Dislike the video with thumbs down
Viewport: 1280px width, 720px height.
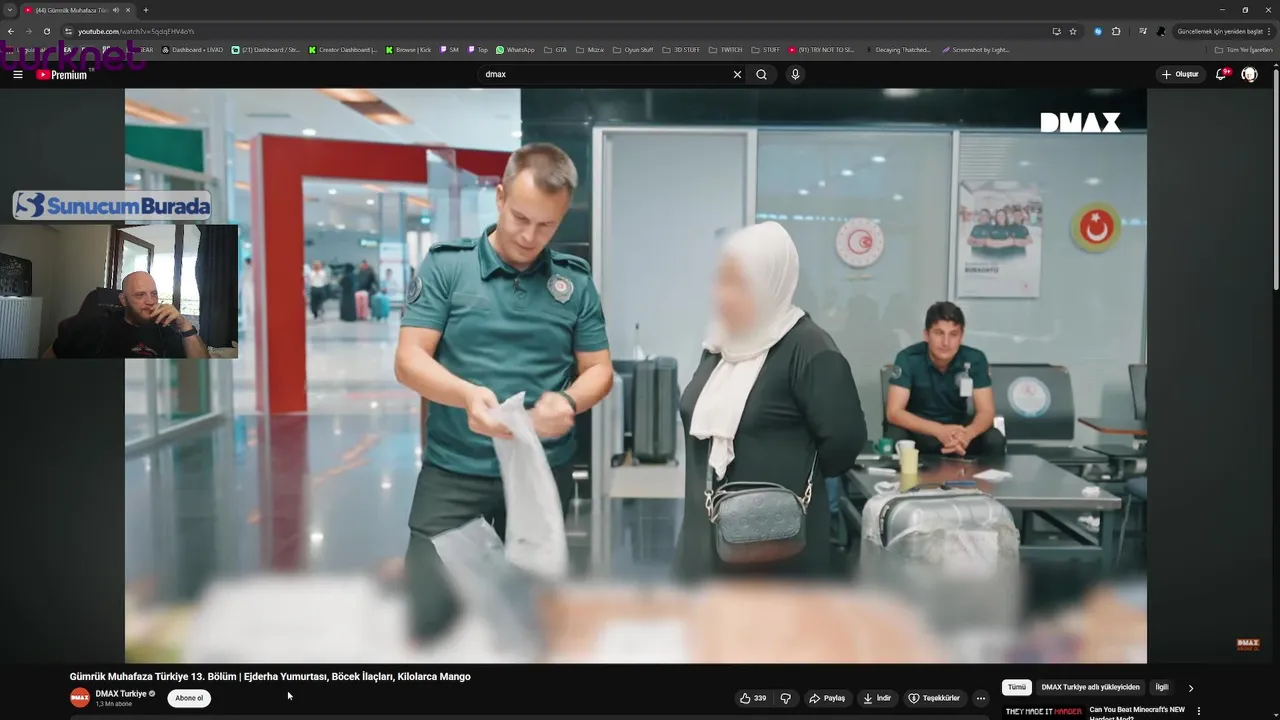[786, 698]
